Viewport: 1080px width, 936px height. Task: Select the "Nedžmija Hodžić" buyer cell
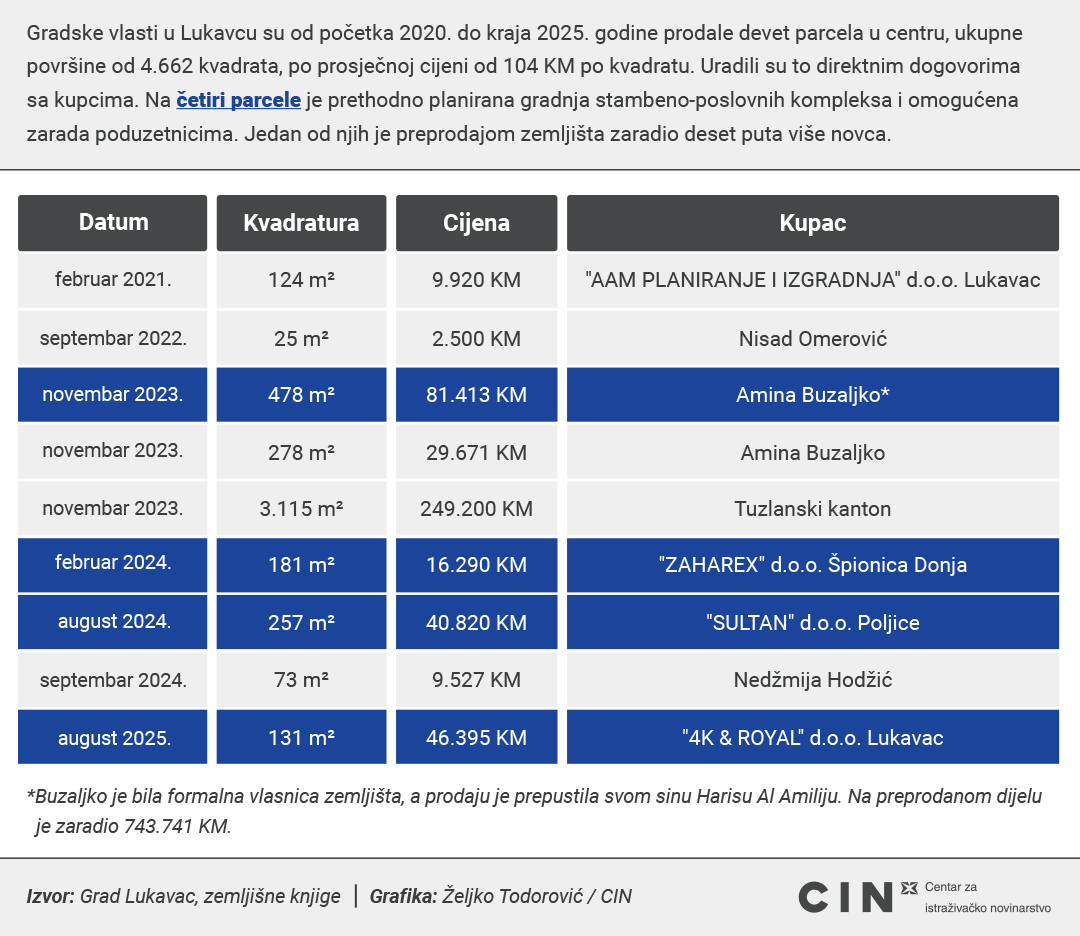tap(812, 681)
